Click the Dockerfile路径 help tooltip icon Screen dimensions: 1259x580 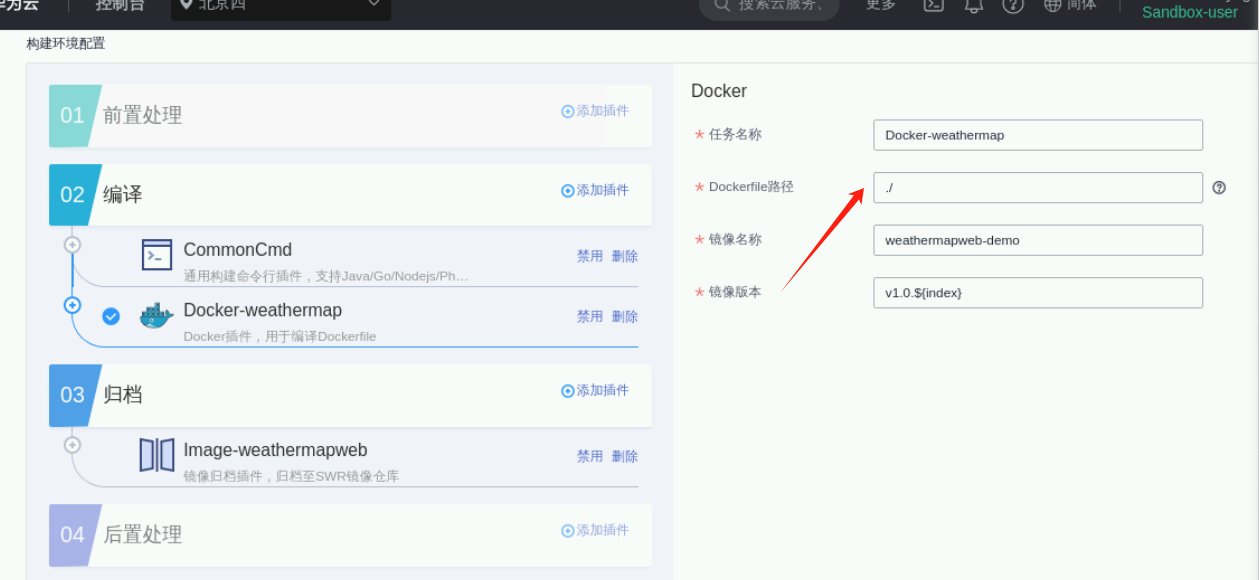pos(1219,187)
